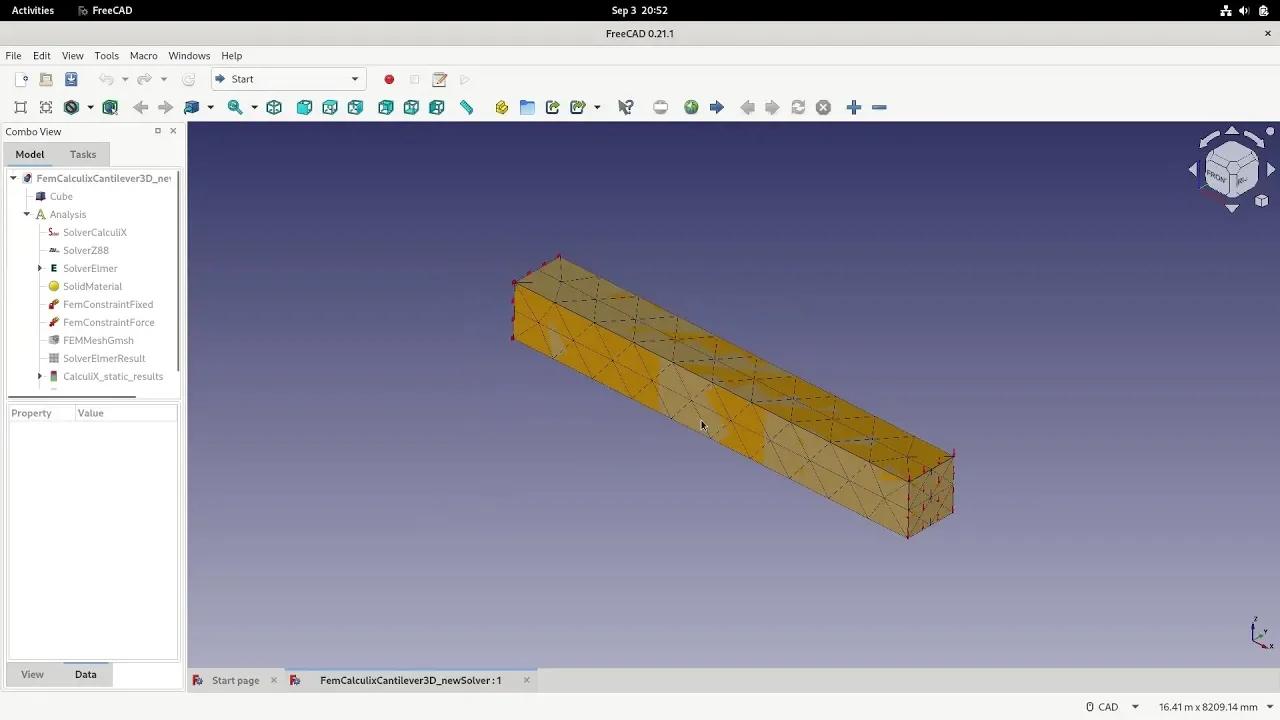Select SolverCalculiX in the tree
This screenshot has height=720, width=1280.
[94, 232]
